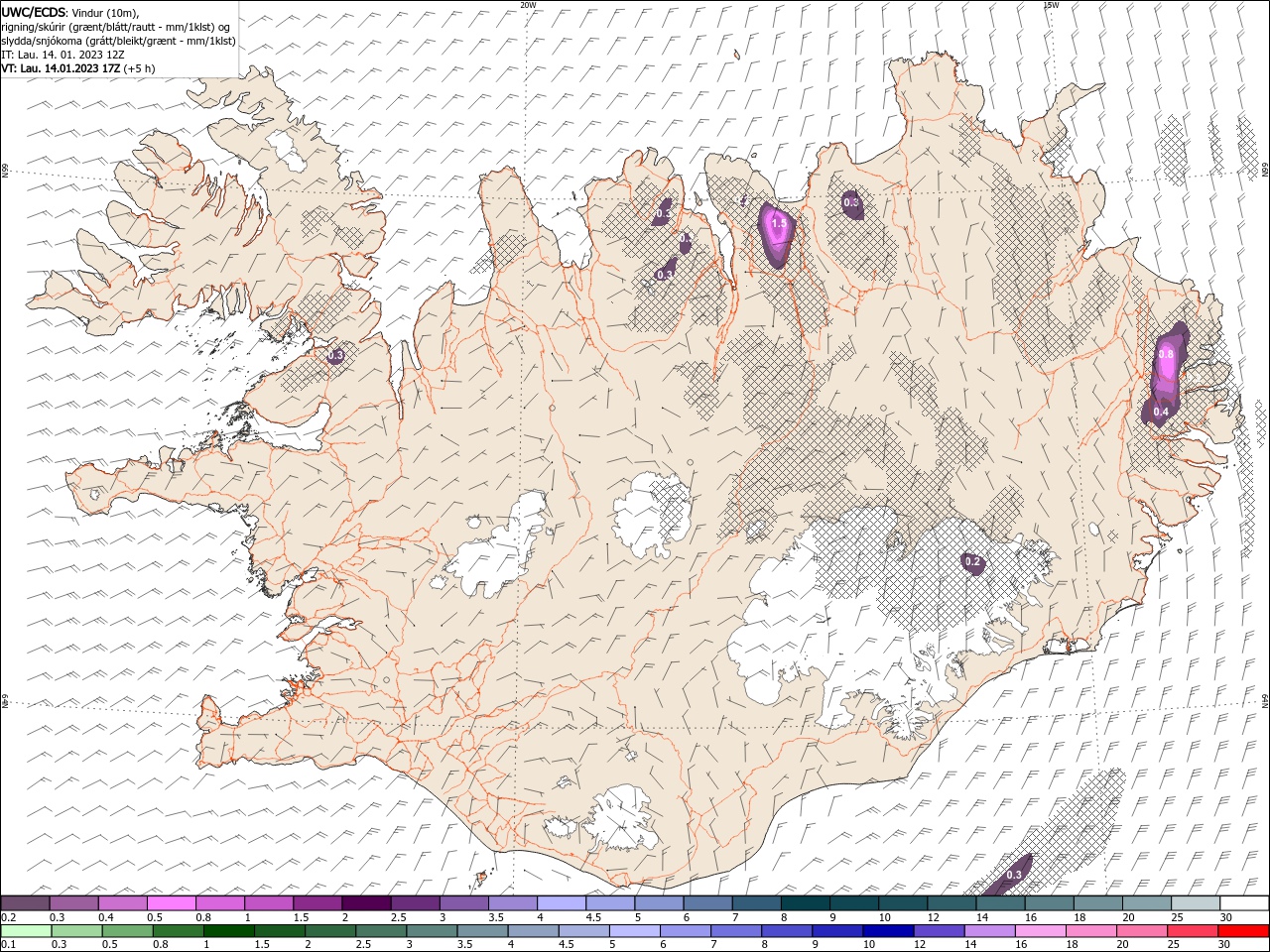Click the '0.3' value in the Westfjords area

[335, 355]
